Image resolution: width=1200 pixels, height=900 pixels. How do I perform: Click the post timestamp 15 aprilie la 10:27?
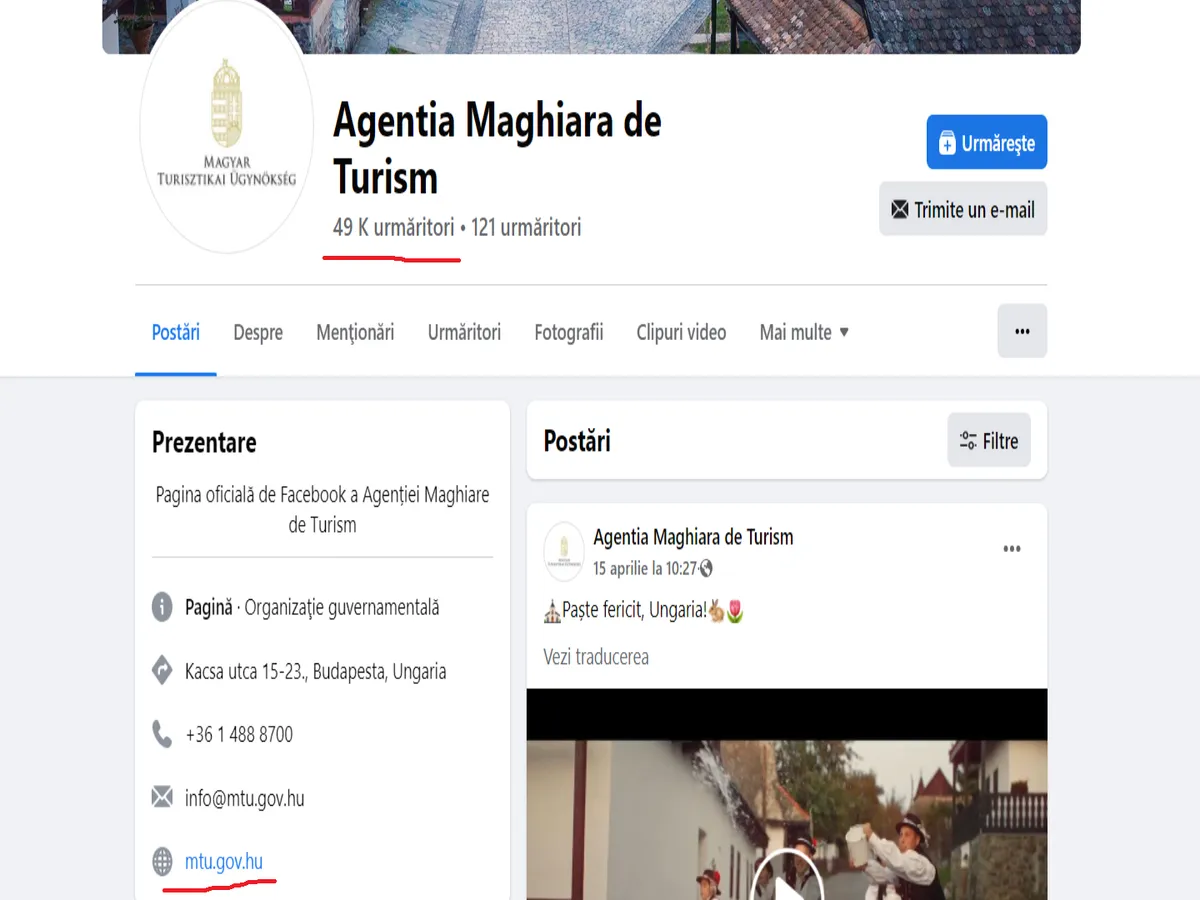(645, 568)
